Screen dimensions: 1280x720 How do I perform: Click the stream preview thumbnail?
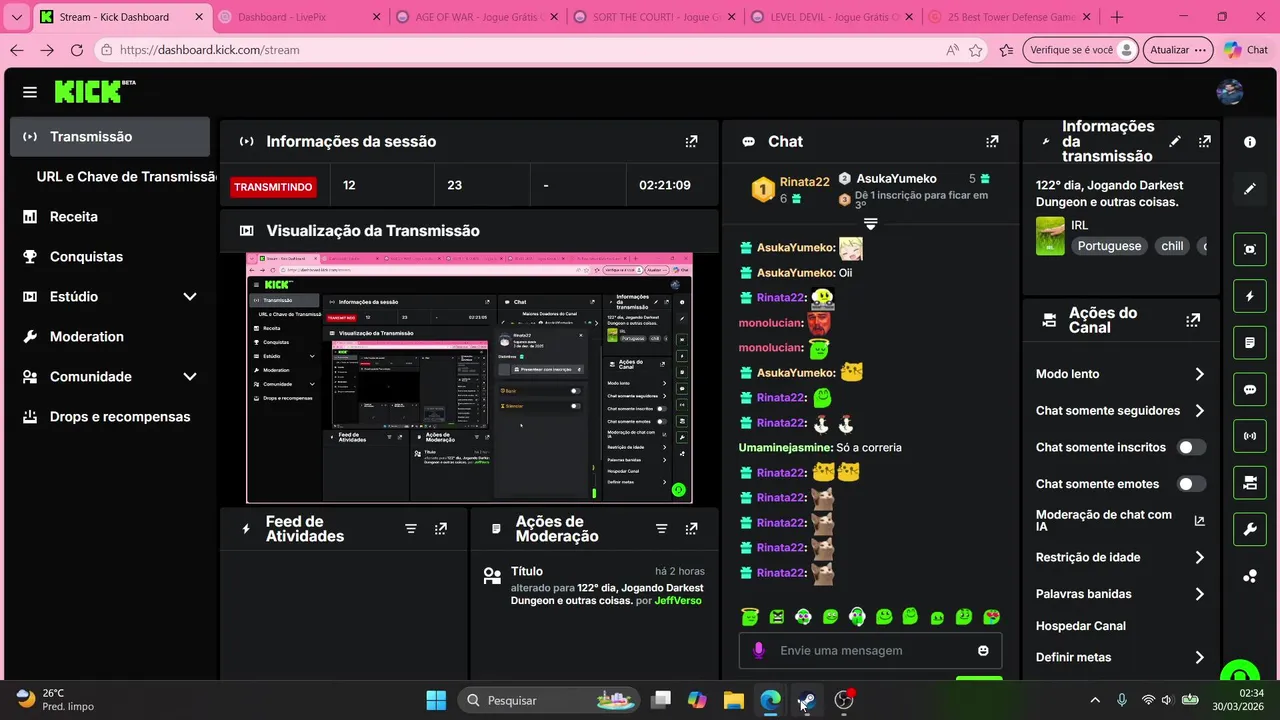point(469,378)
